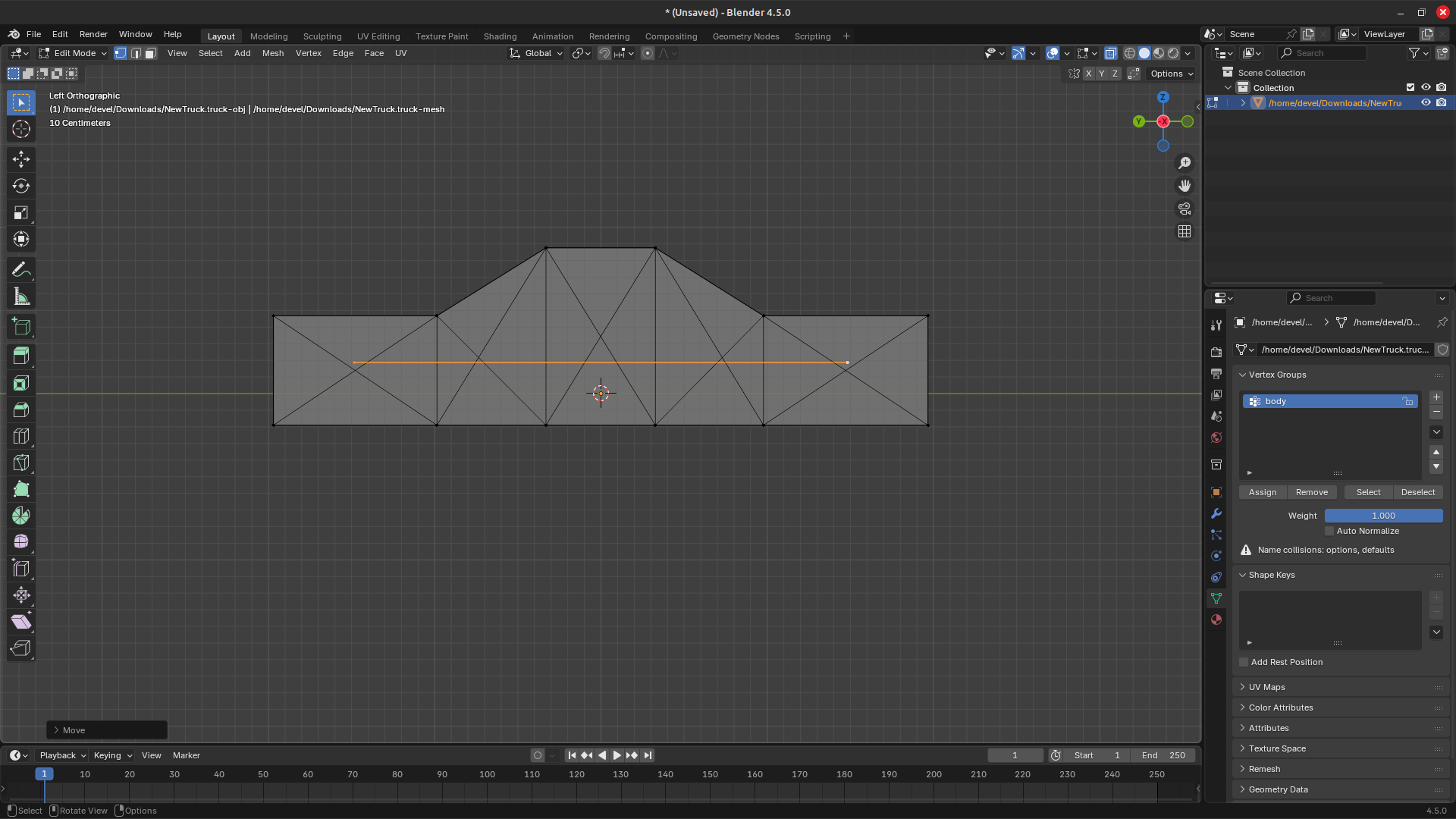Select the Measure tool
Screen dimensions: 1456x819
(x=21, y=297)
